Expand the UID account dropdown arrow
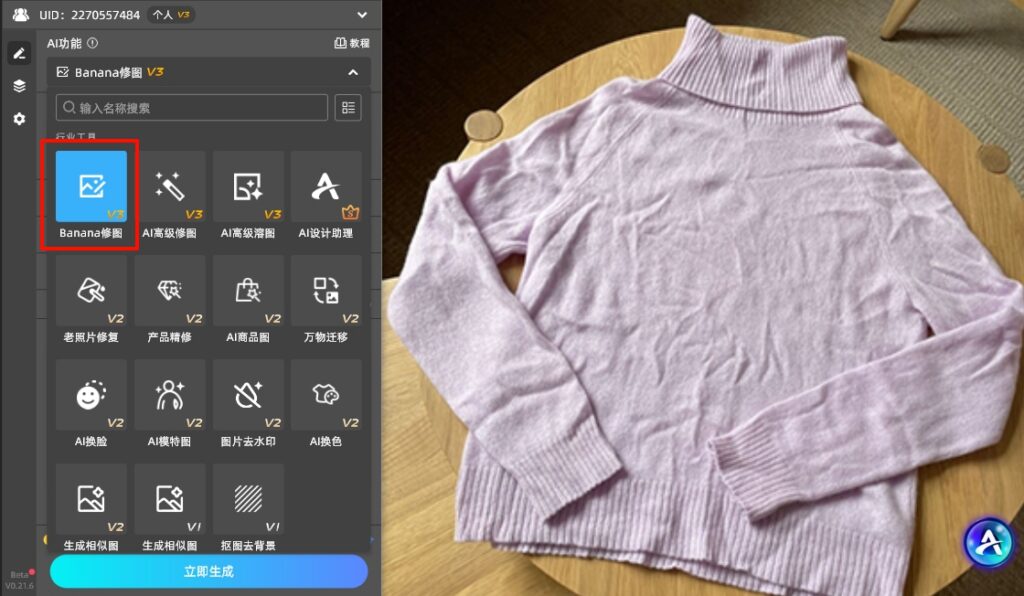1024x596 pixels. [x=362, y=14]
